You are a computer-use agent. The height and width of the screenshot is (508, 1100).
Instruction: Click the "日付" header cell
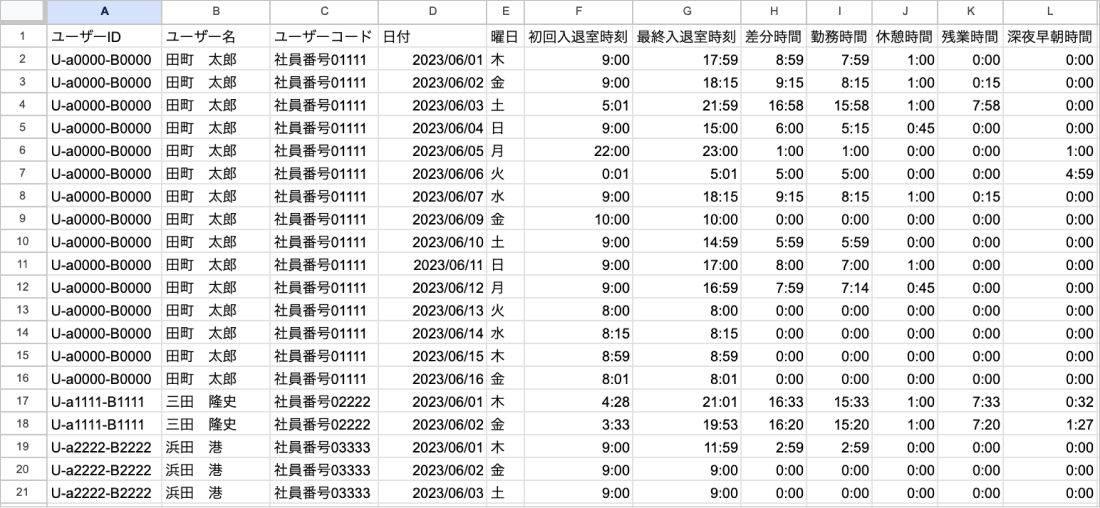[x=432, y=36]
